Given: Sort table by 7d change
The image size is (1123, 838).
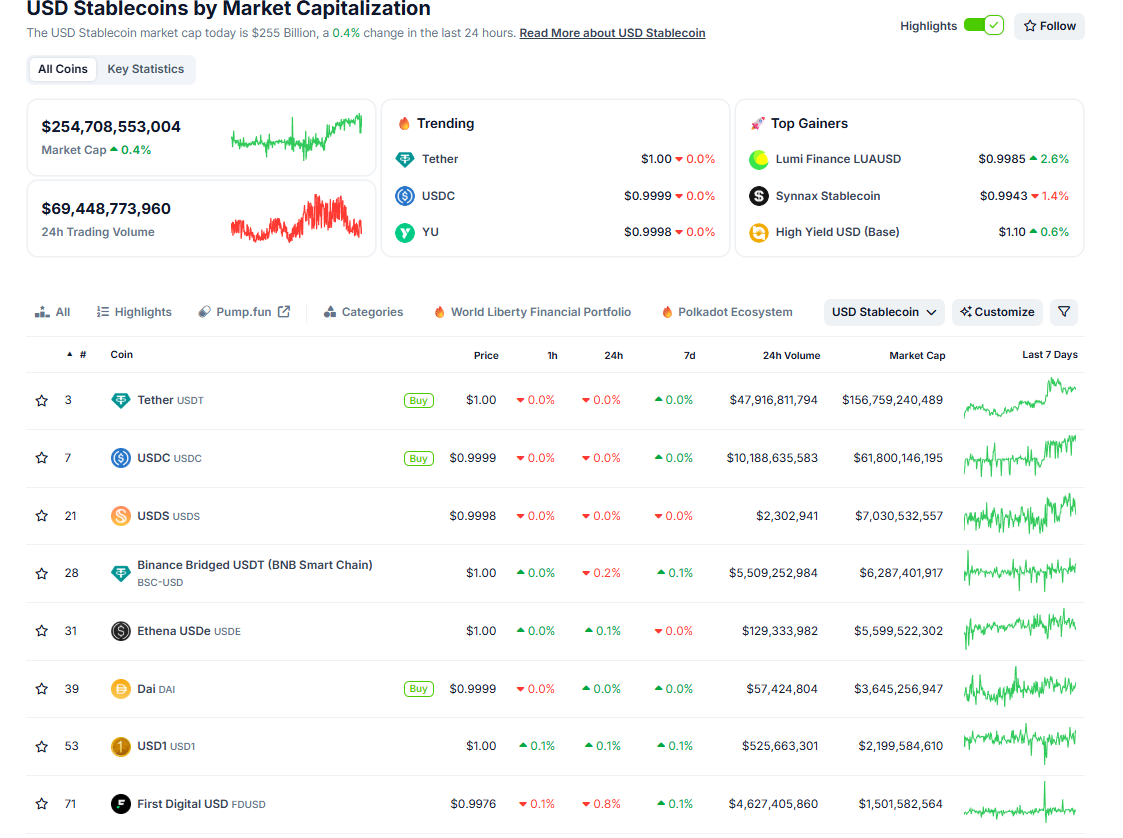Looking at the screenshot, I should coord(689,355).
